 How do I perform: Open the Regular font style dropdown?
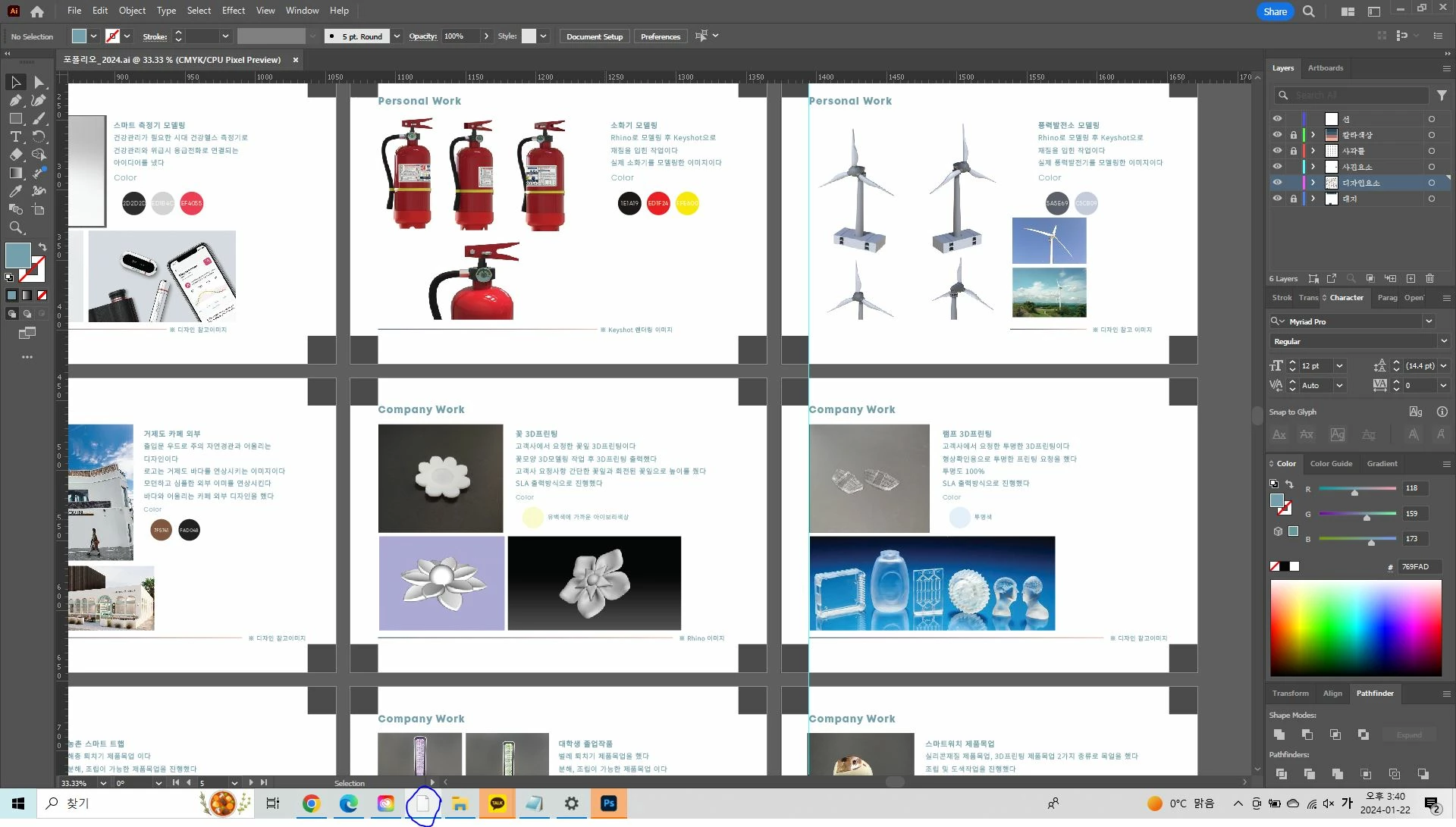tap(1443, 341)
